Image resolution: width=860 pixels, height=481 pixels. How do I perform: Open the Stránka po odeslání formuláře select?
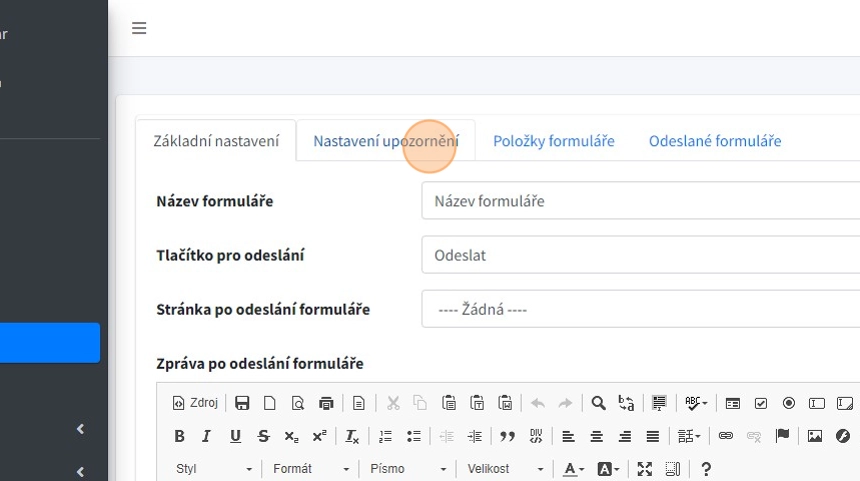pos(640,309)
